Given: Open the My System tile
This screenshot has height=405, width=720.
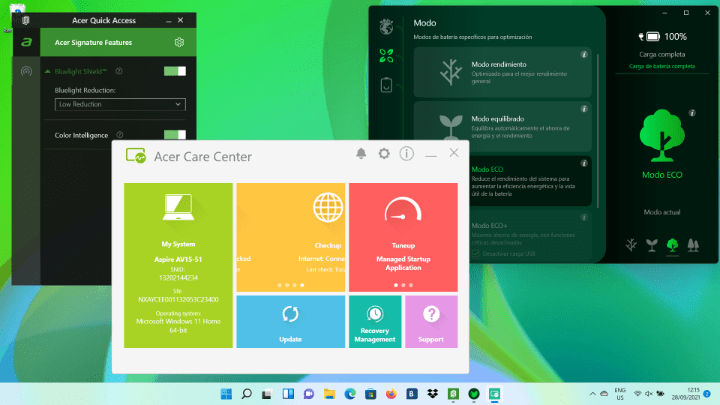Looking at the screenshot, I should [x=178, y=265].
